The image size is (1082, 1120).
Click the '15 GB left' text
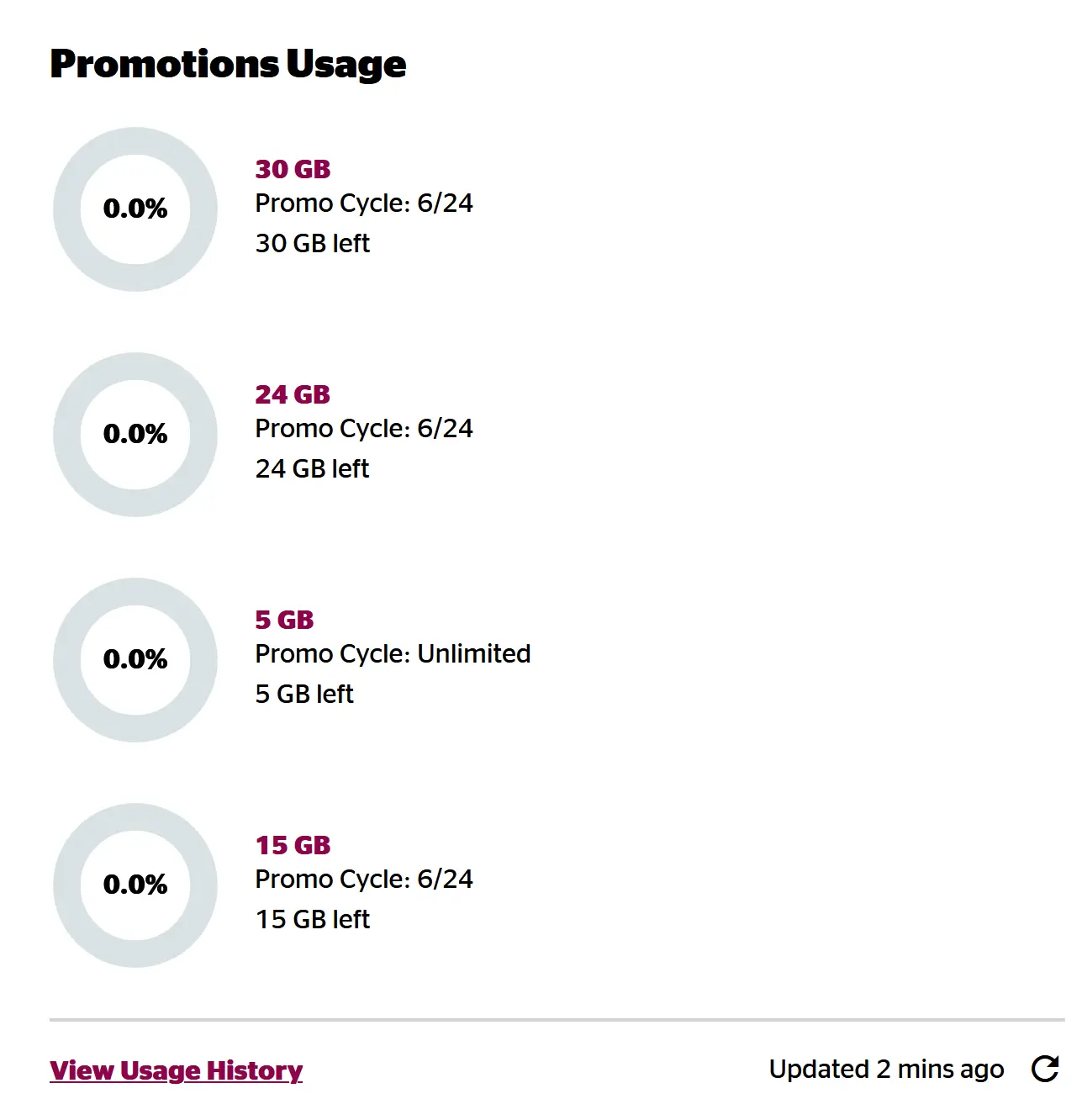(312, 919)
